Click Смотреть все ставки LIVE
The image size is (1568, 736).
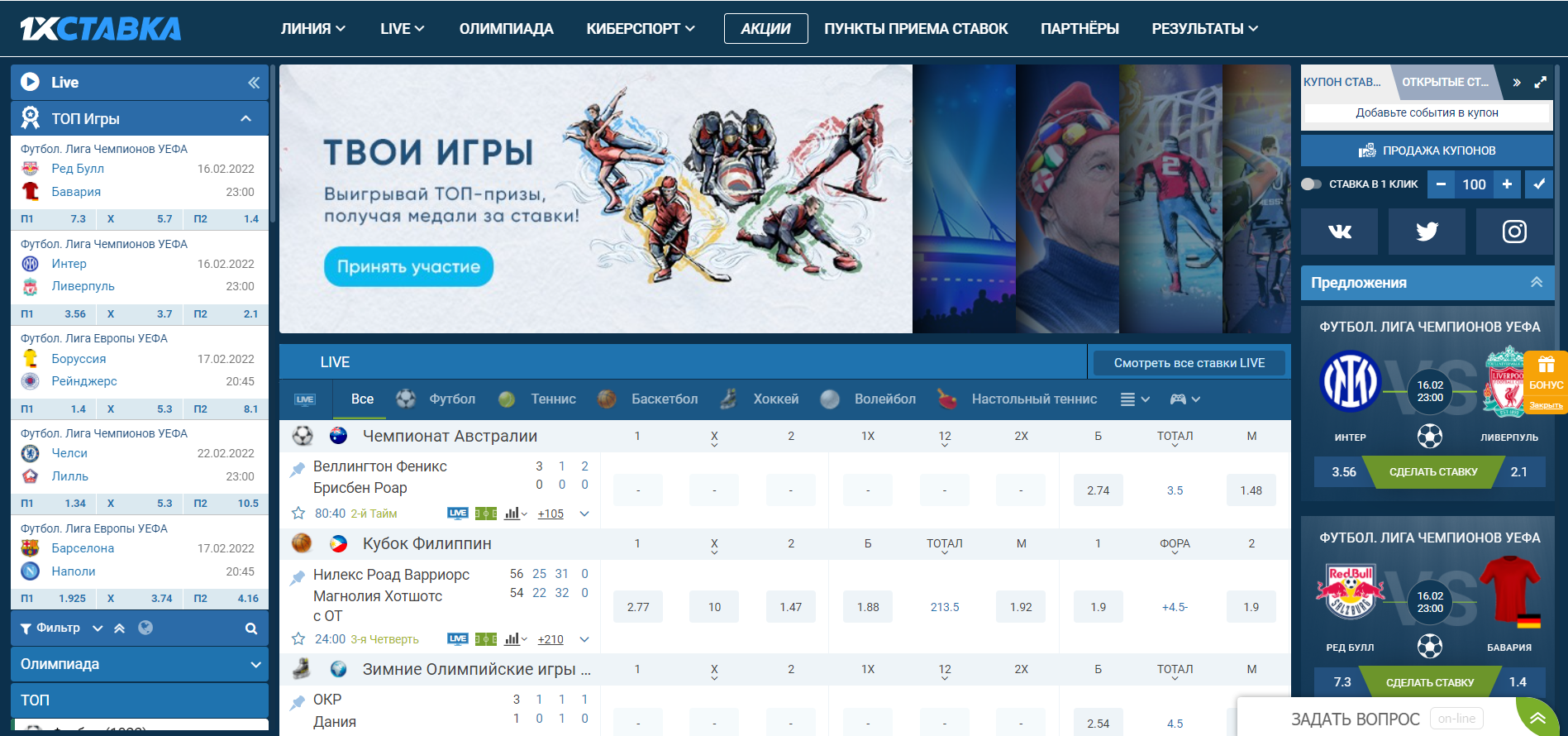click(1189, 363)
